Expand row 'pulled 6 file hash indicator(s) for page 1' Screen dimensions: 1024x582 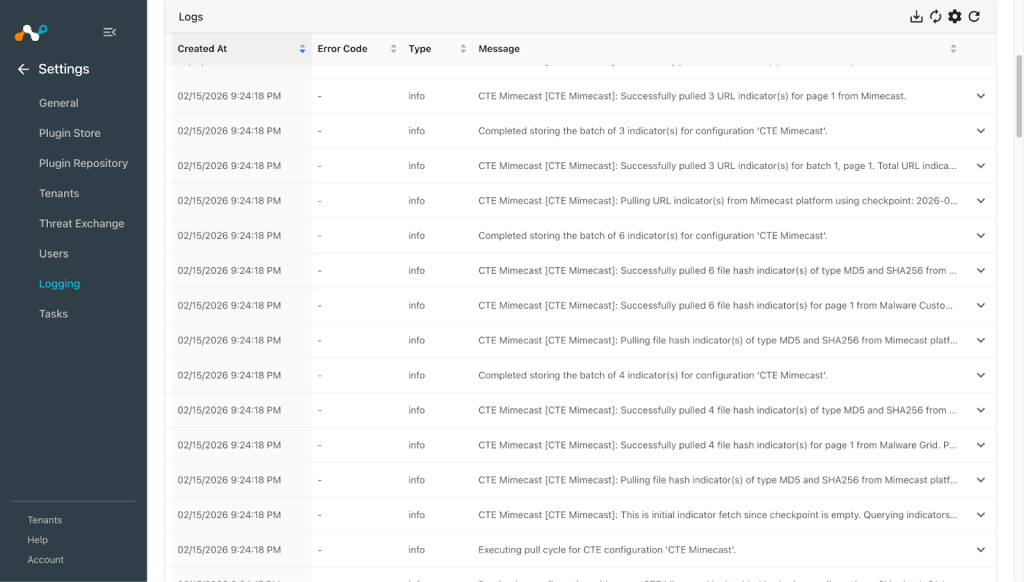981,306
